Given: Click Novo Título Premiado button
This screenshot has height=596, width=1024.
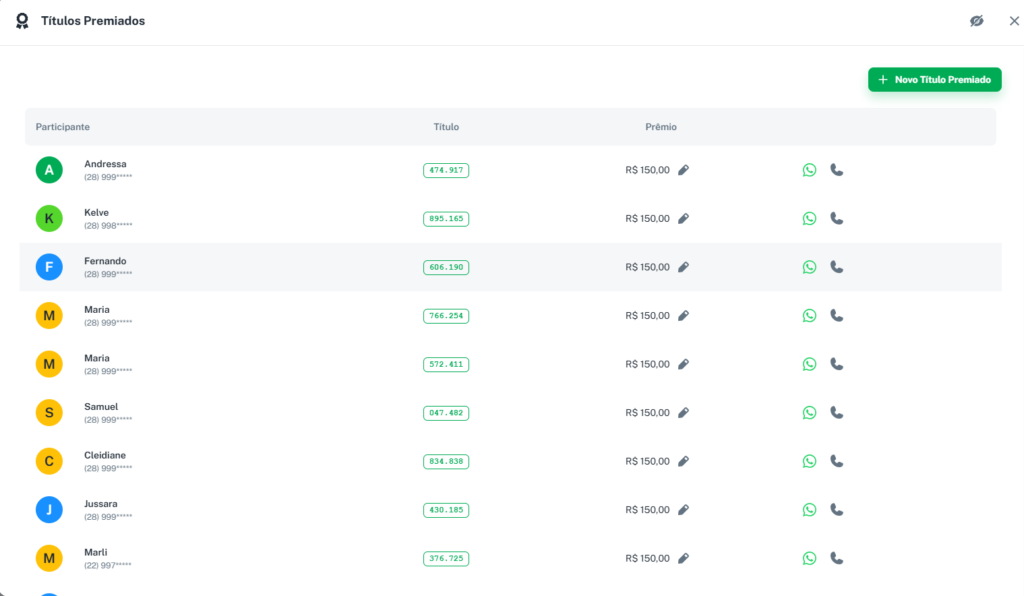Looking at the screenshot, I should pos(934,80).
